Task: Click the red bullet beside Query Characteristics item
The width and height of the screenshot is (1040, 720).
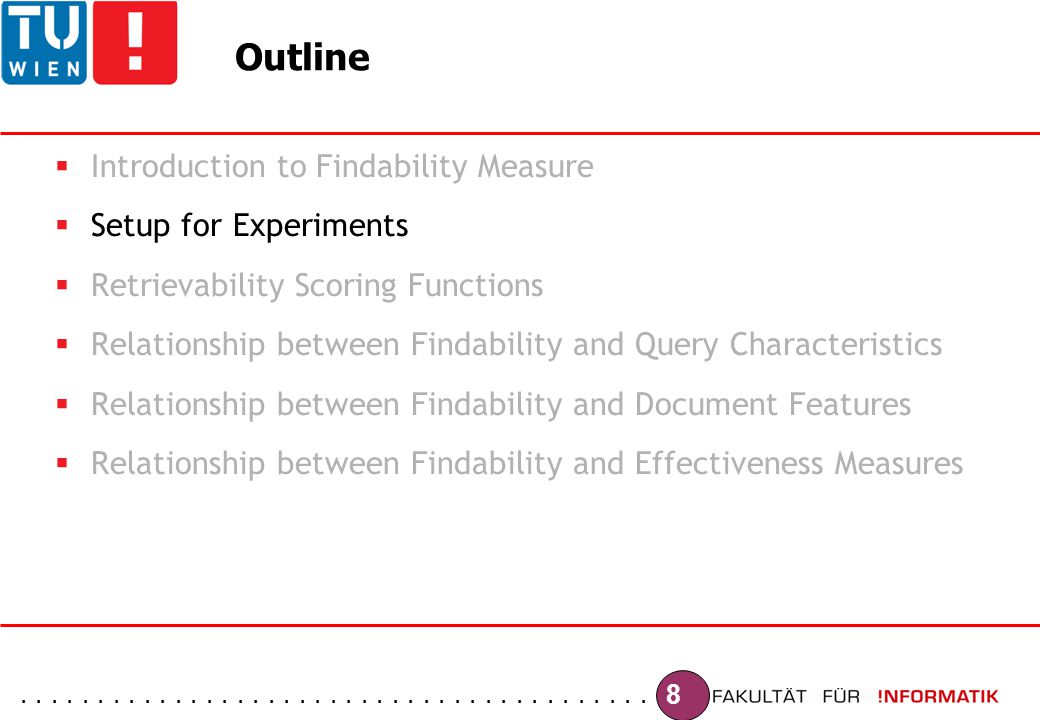Action: (62, 344)
